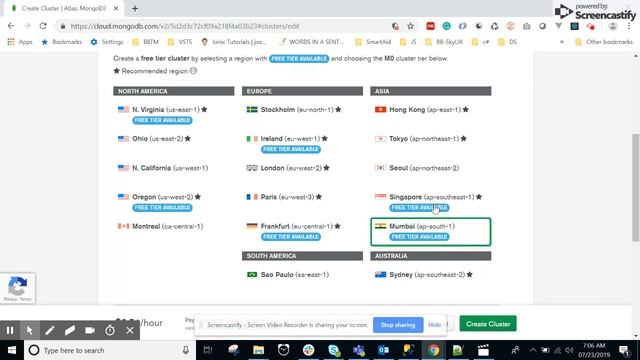Viewport: 640px width, 360px height.
Task: Switch to the Create Cluster Atlas tab
Action: pos(64,8)
